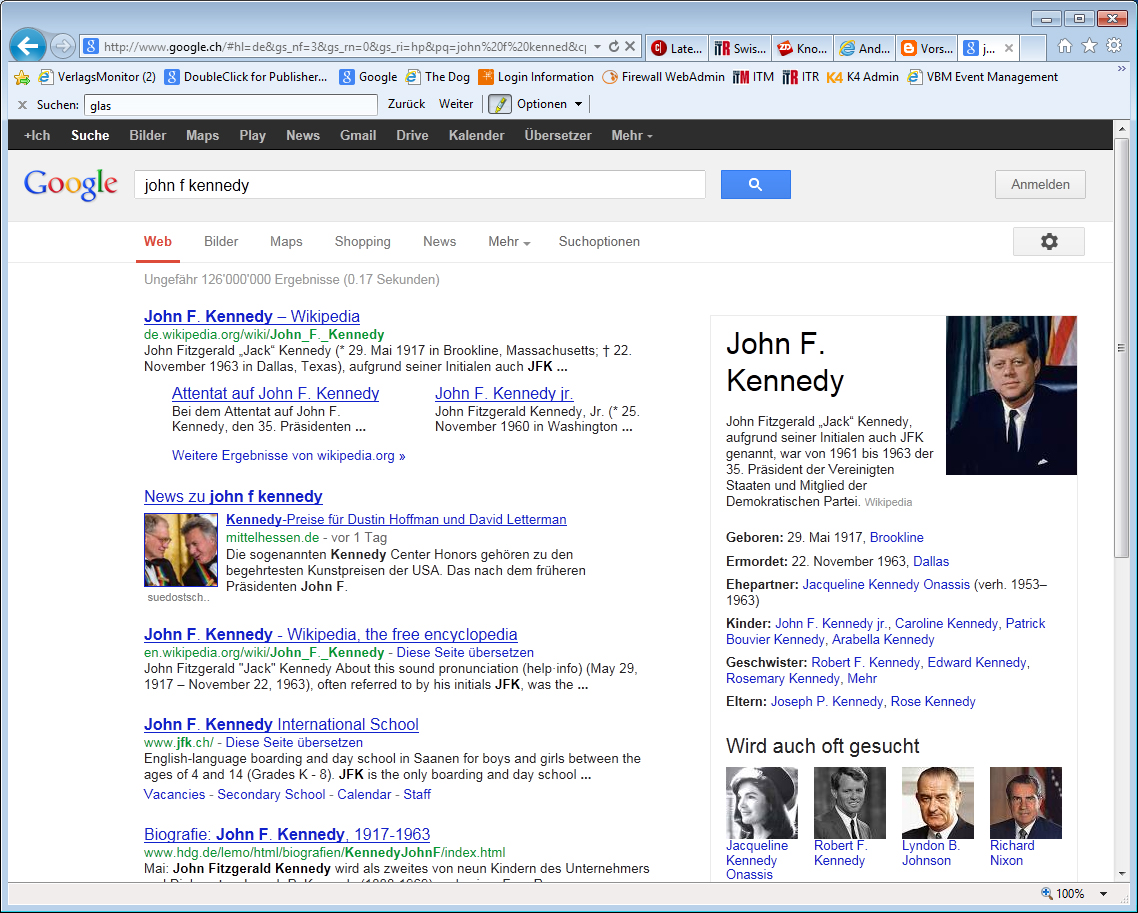Click the John F. Kennedy portrait photo
This screenshot has width=1138, height=913.
click(x=1011, y=396)
